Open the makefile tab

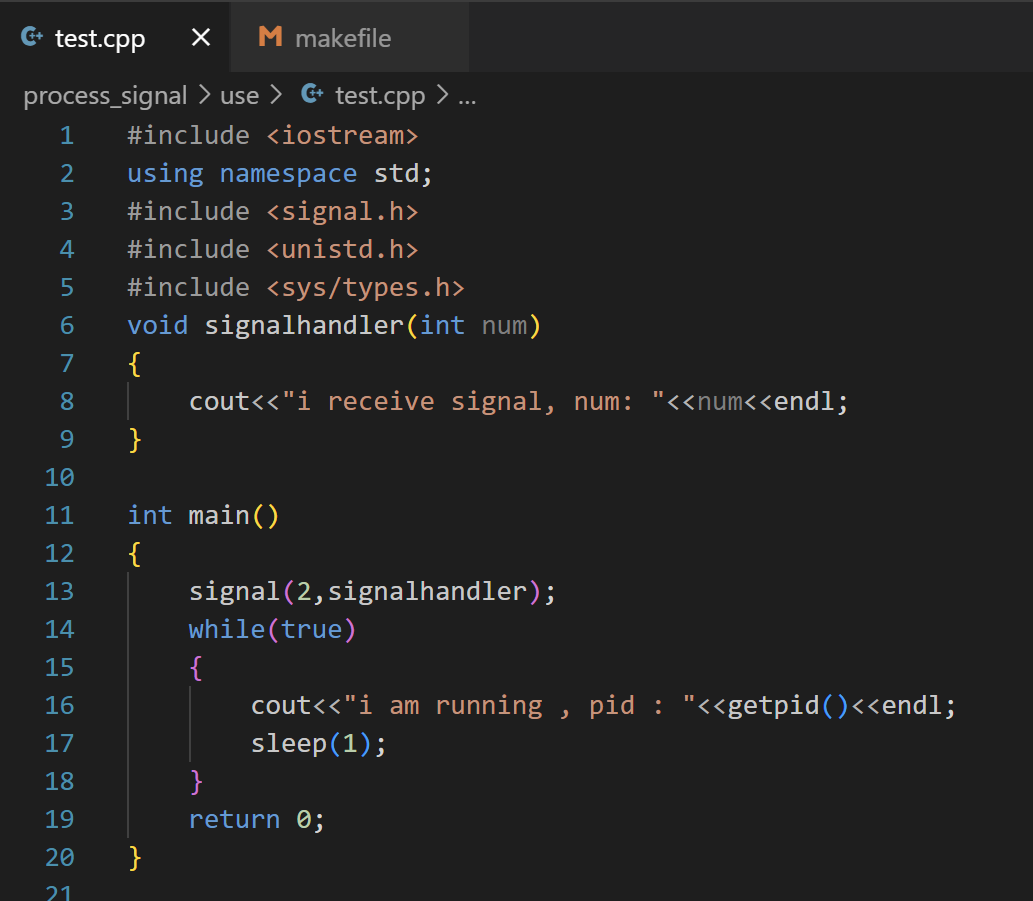[x=349, y=38]
